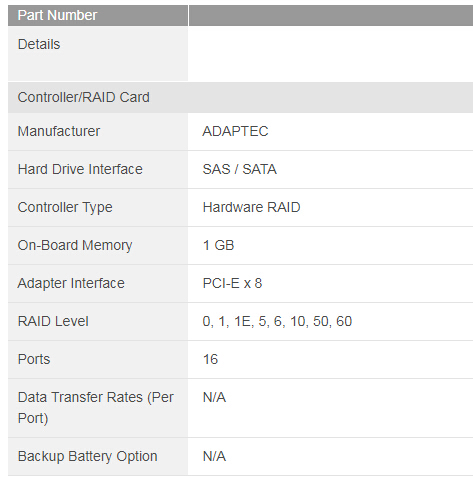Click the PCI-E x 8 value
473x482 pixels.
[232, 283]
